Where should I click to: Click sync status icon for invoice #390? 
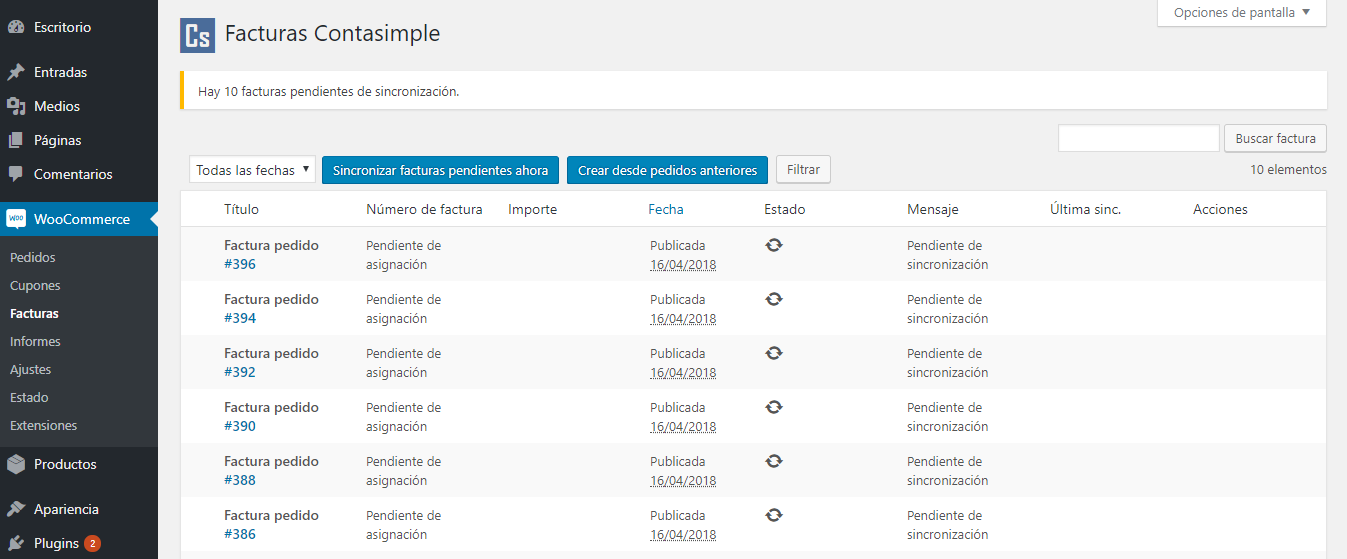[774, 407]
